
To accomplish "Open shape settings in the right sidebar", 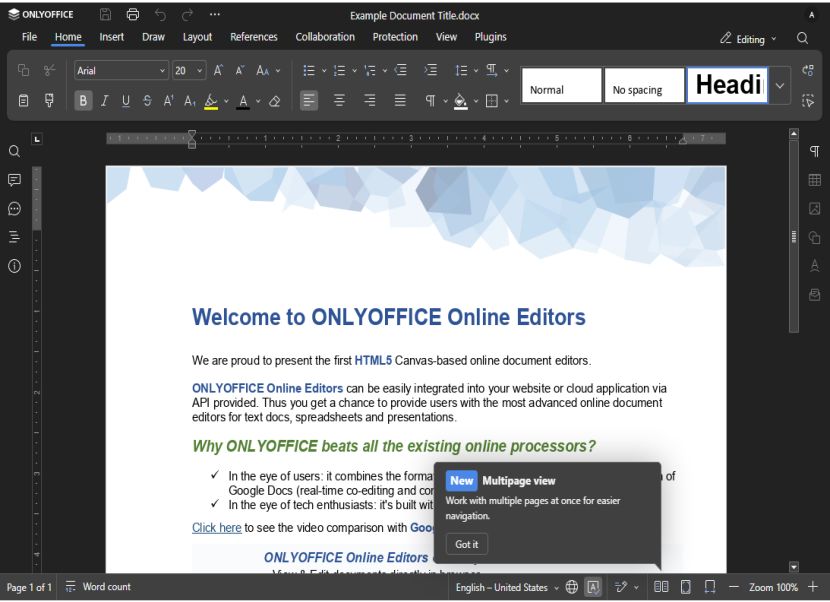I will tap(815, 237).
